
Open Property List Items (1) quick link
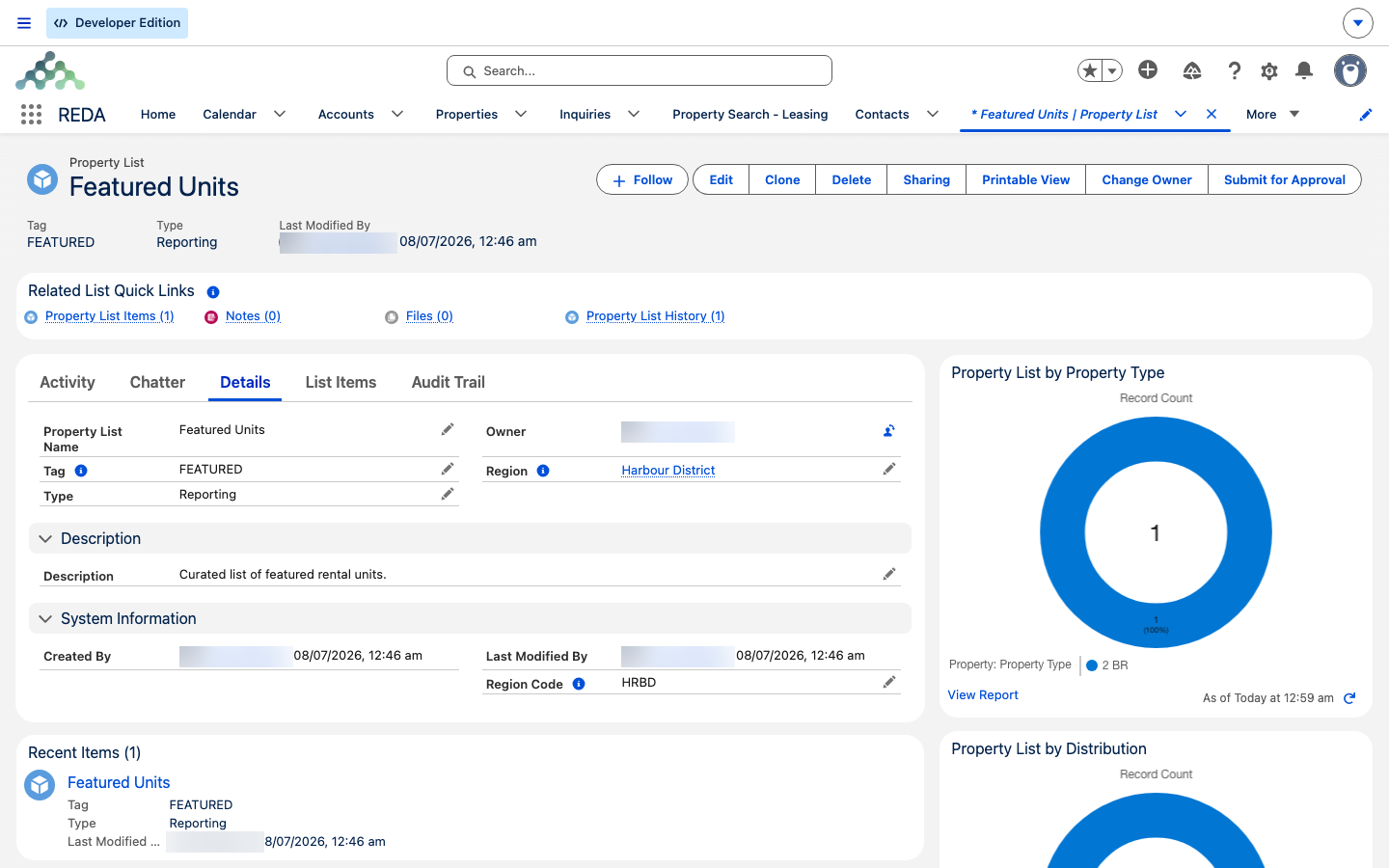pos(110,316)
